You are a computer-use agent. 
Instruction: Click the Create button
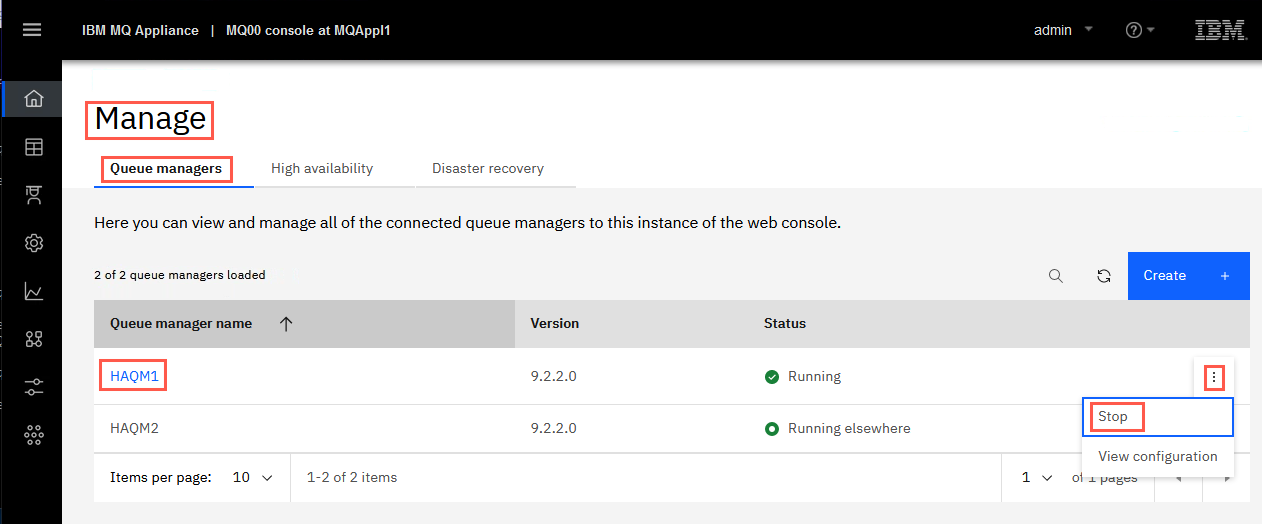click(1189, 276)
